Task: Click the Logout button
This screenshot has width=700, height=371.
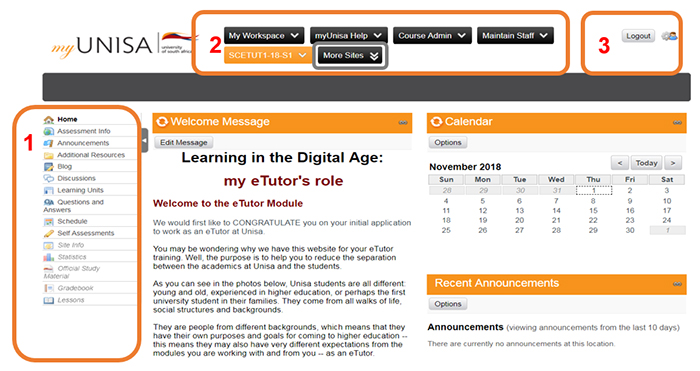Action: tap(638, 36)
